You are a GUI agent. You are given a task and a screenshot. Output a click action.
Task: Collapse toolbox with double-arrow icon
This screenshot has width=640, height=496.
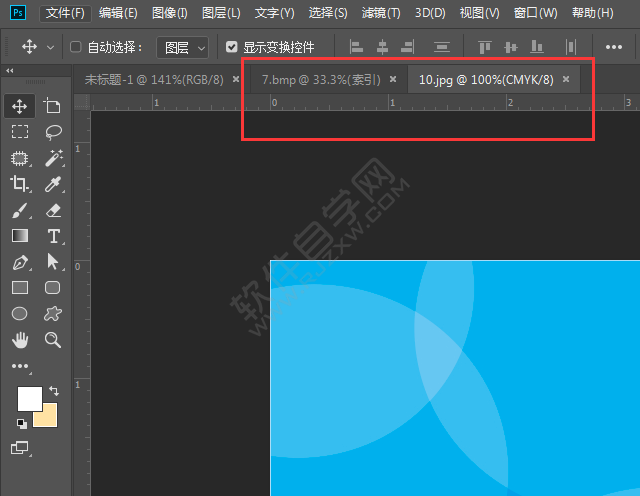(x=10, y=71)
